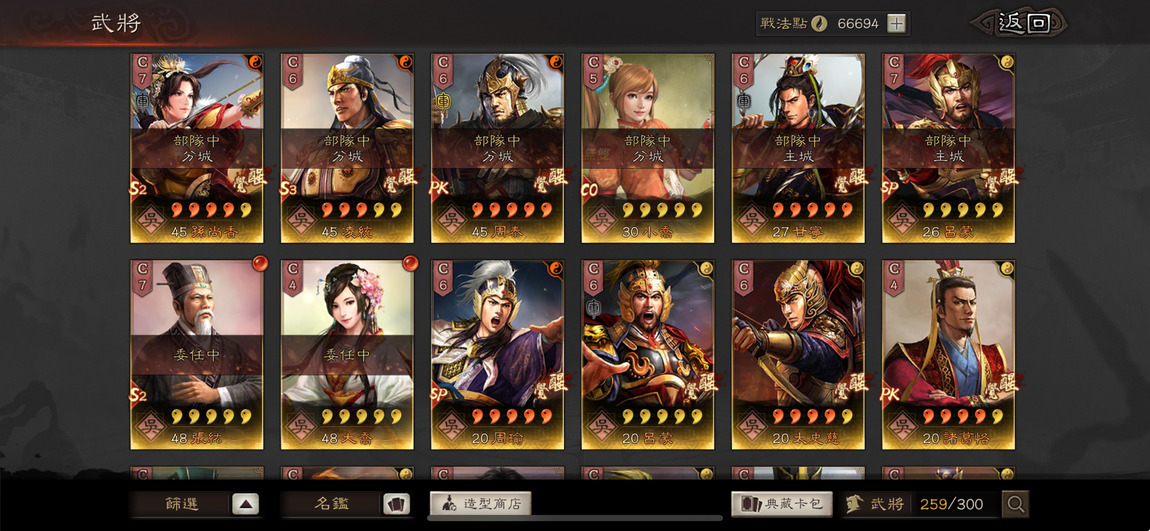Open the 典藏卡包 card pack
This screenshot has width=1150, height=531.
tap(782, 504)
